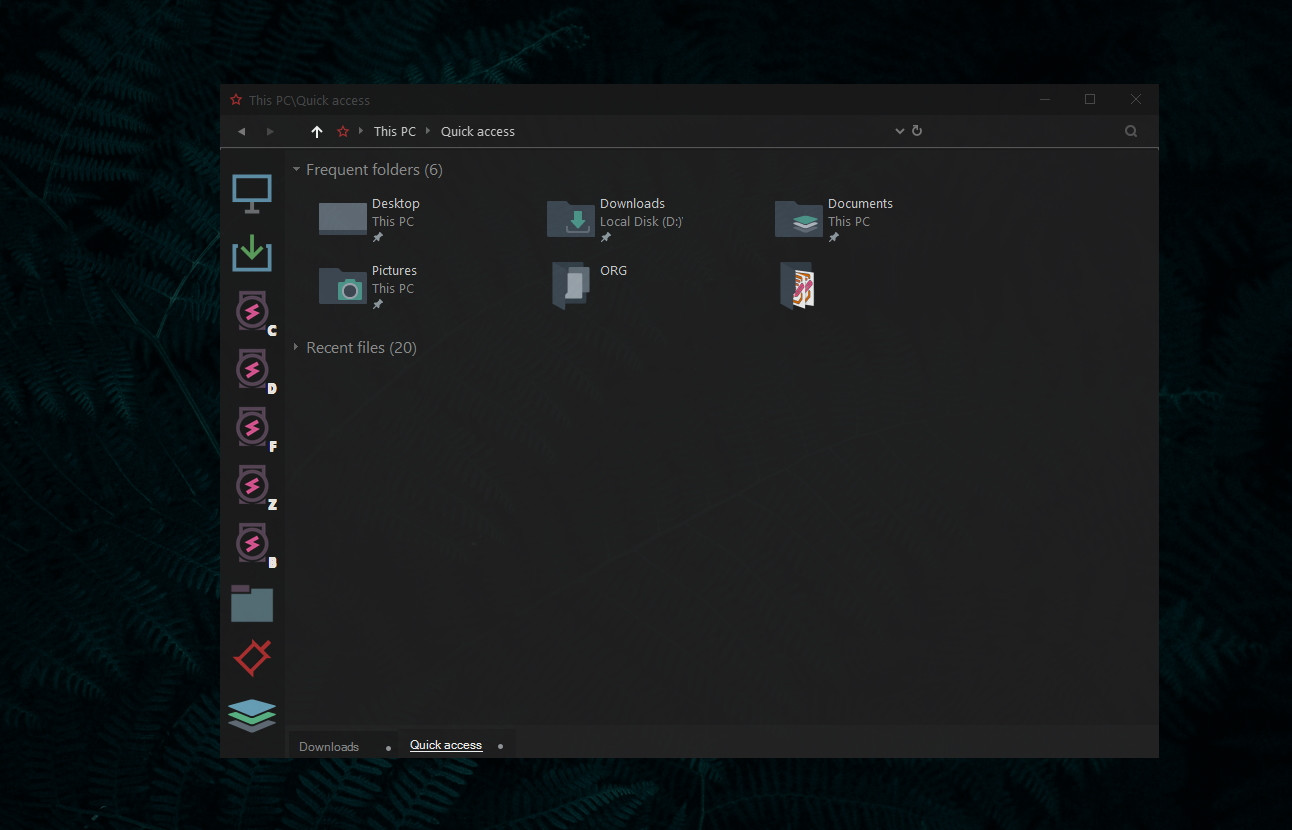Click the search magnifier icon
The image size is (1292, 830).
pyautogui.click(x=1131, y=131)
